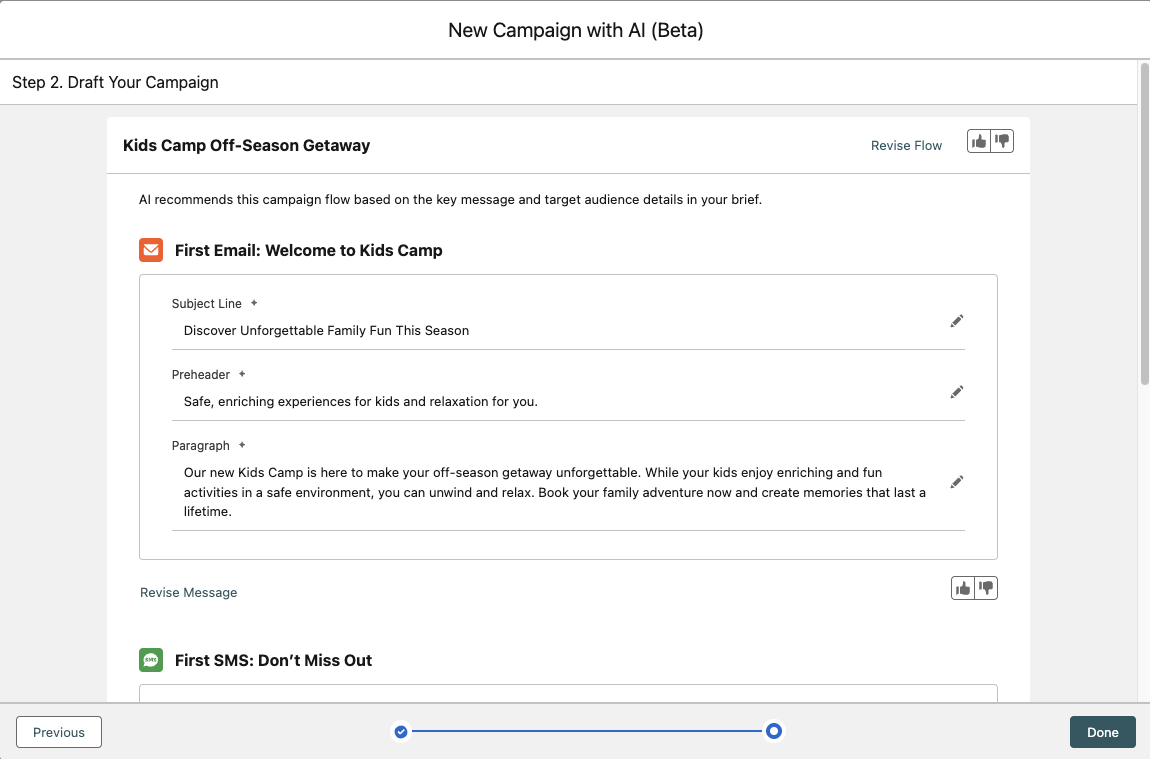Click the vertical scrollbar thumb
Screen dimensions: 1150x759
coord(1144,225)
